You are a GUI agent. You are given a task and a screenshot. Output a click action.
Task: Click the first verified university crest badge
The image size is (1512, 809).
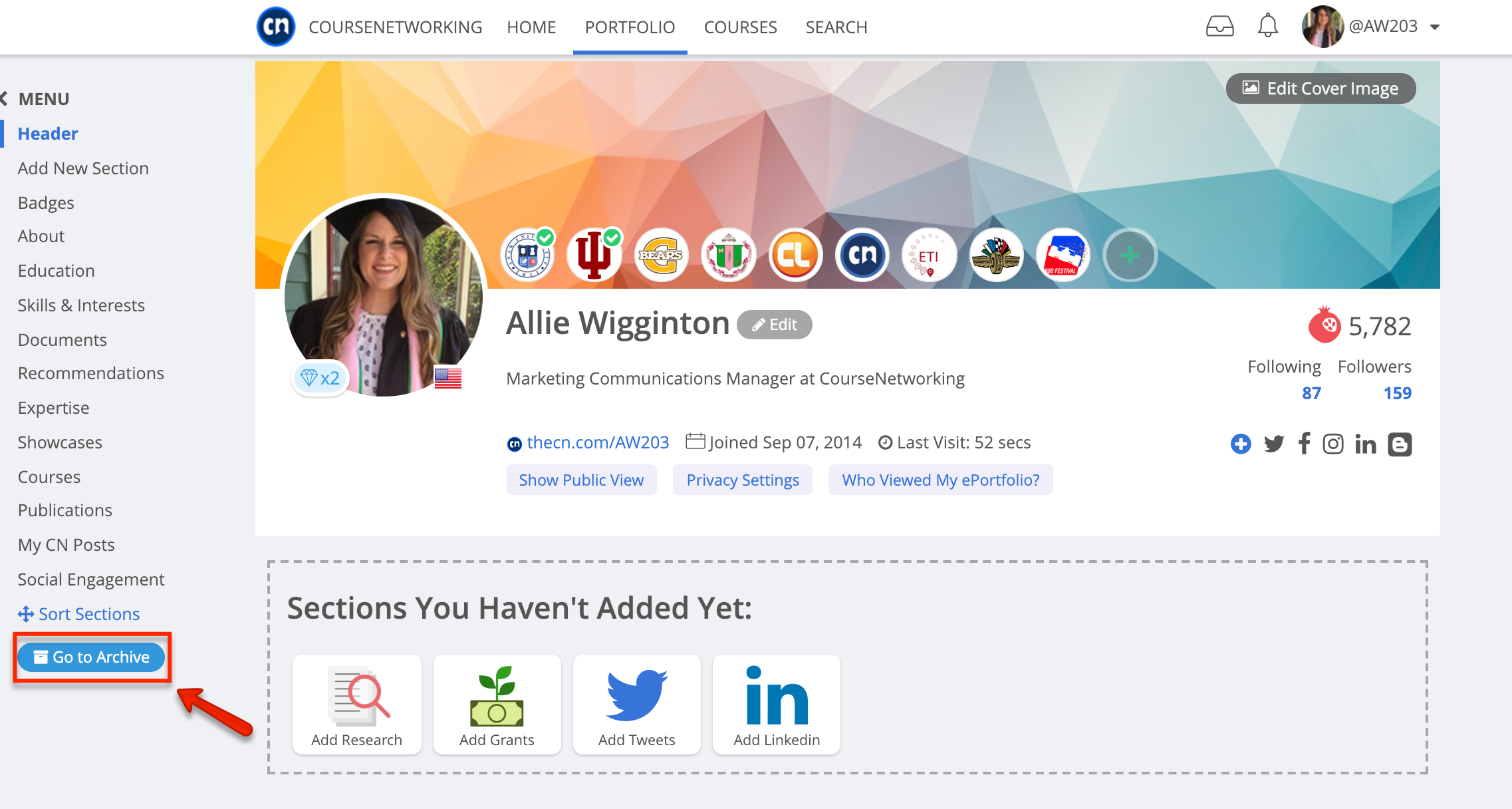pos(528,255)
